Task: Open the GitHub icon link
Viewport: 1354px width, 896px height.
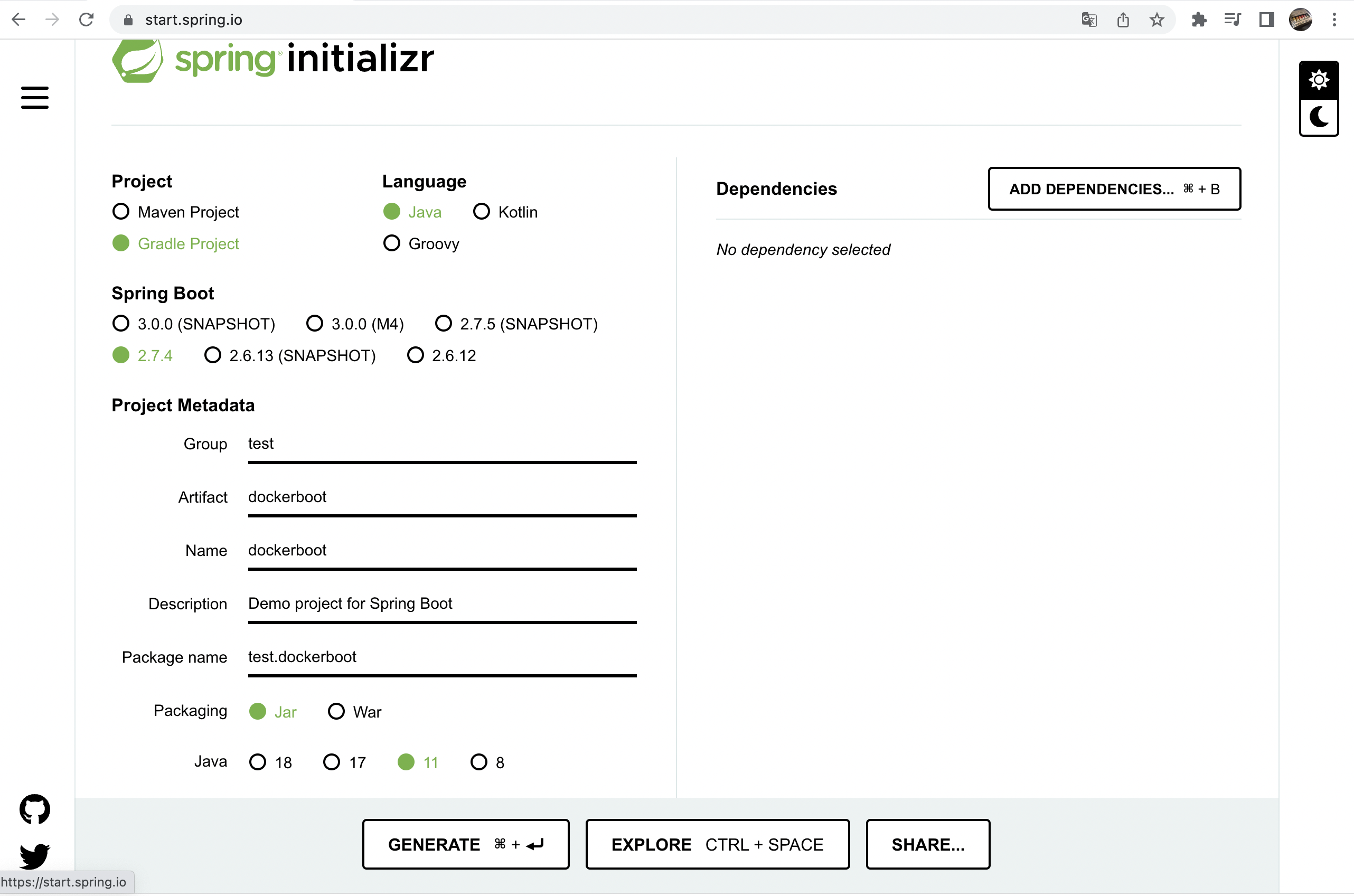Action: click(35, 808)
